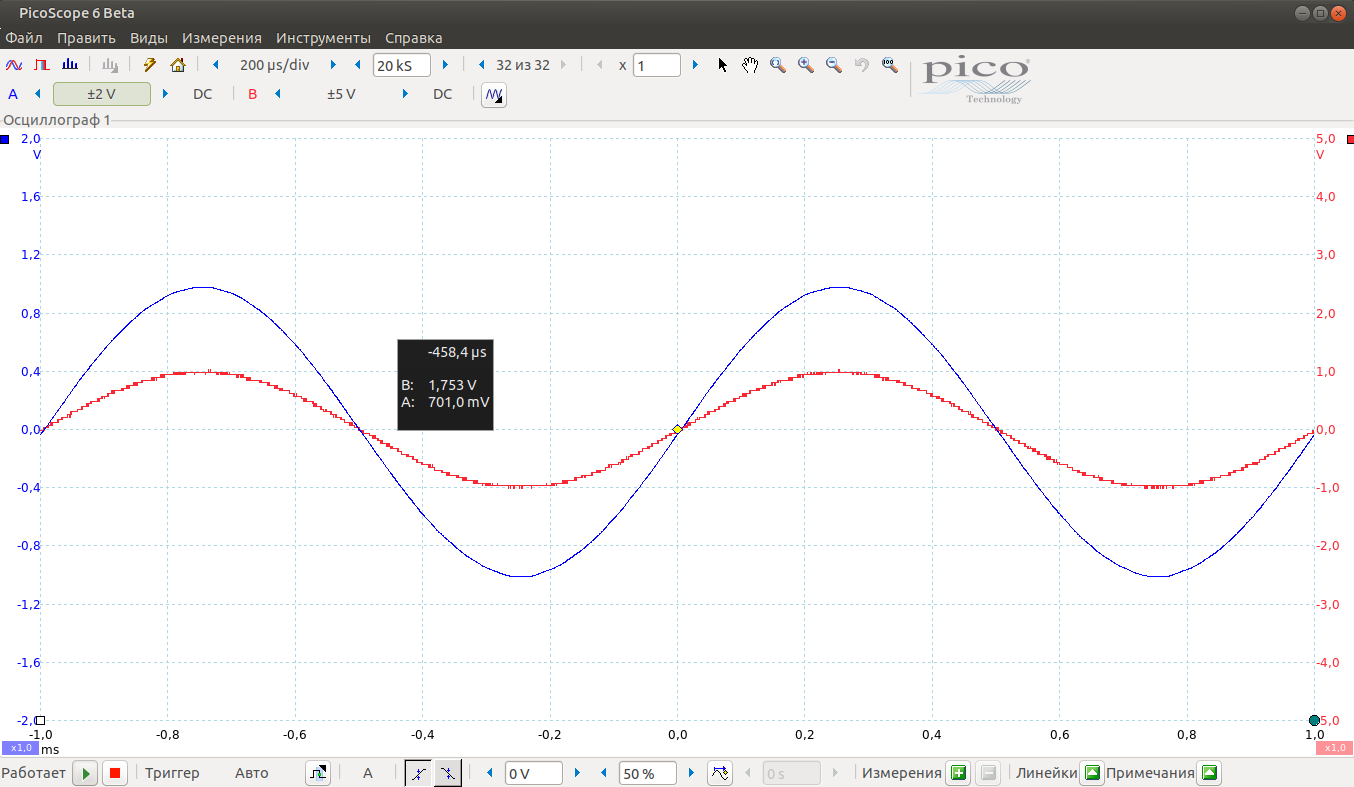The height and width of the screenshot is (787, 1354).
Task: Select persistence mode icon in toolbar
Action: click(42, 64)
